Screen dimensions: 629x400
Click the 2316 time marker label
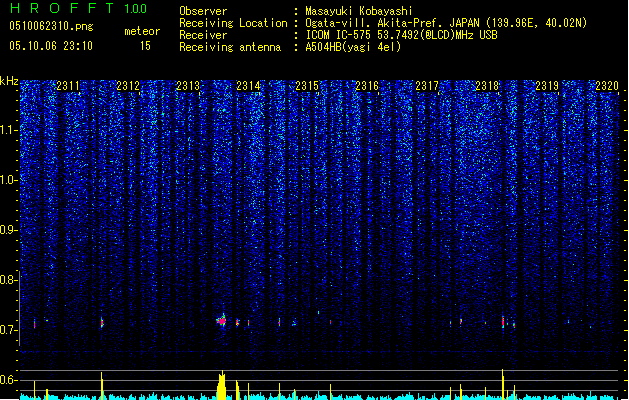coord(367,85)
